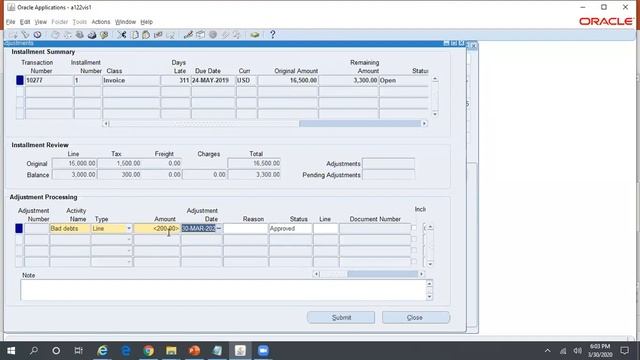Click the New record toolbar icon
Screen dimensions: 640x360
13,35
